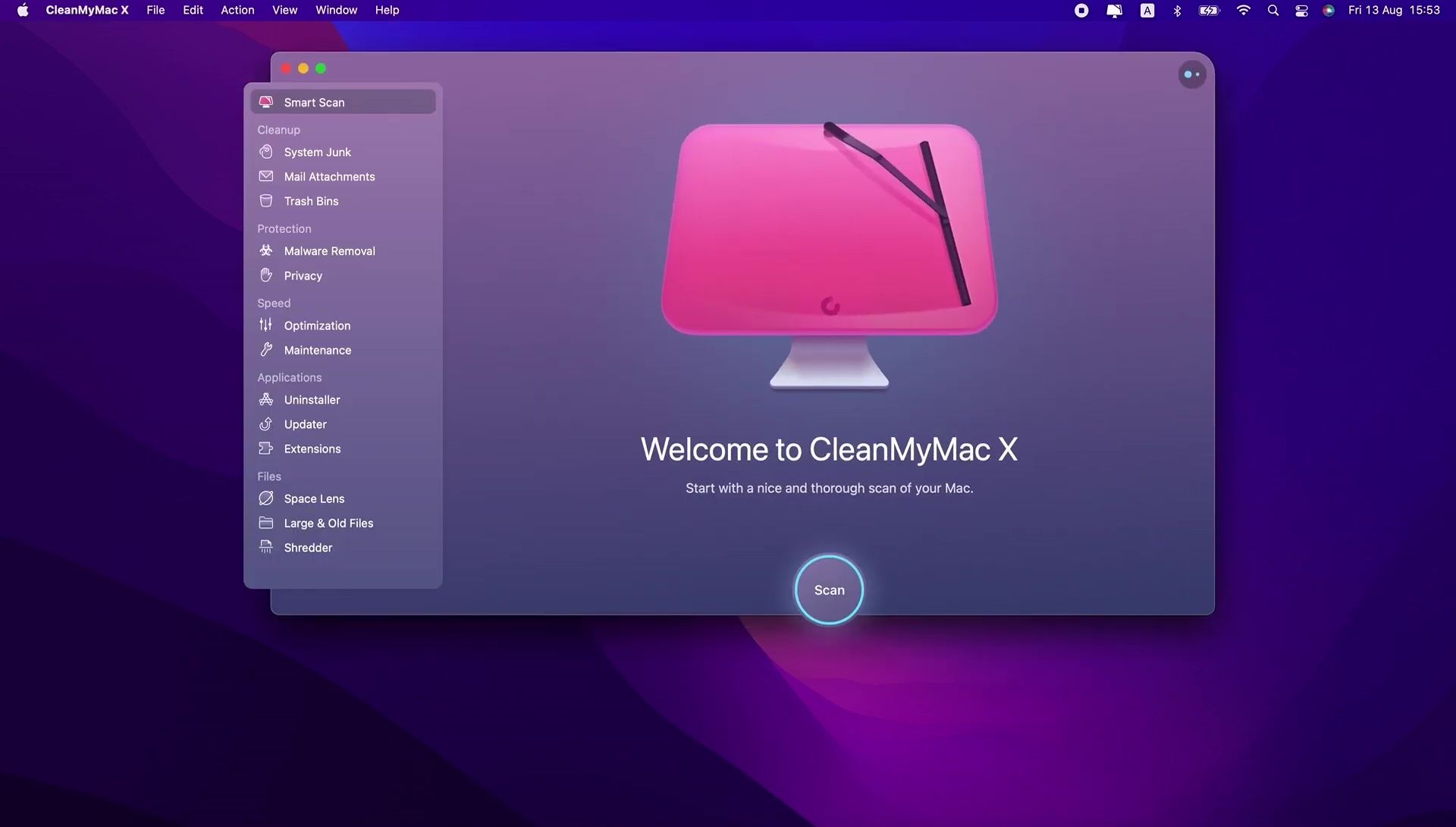Select Extensions label in sidebar

click(x=312, y=448)
